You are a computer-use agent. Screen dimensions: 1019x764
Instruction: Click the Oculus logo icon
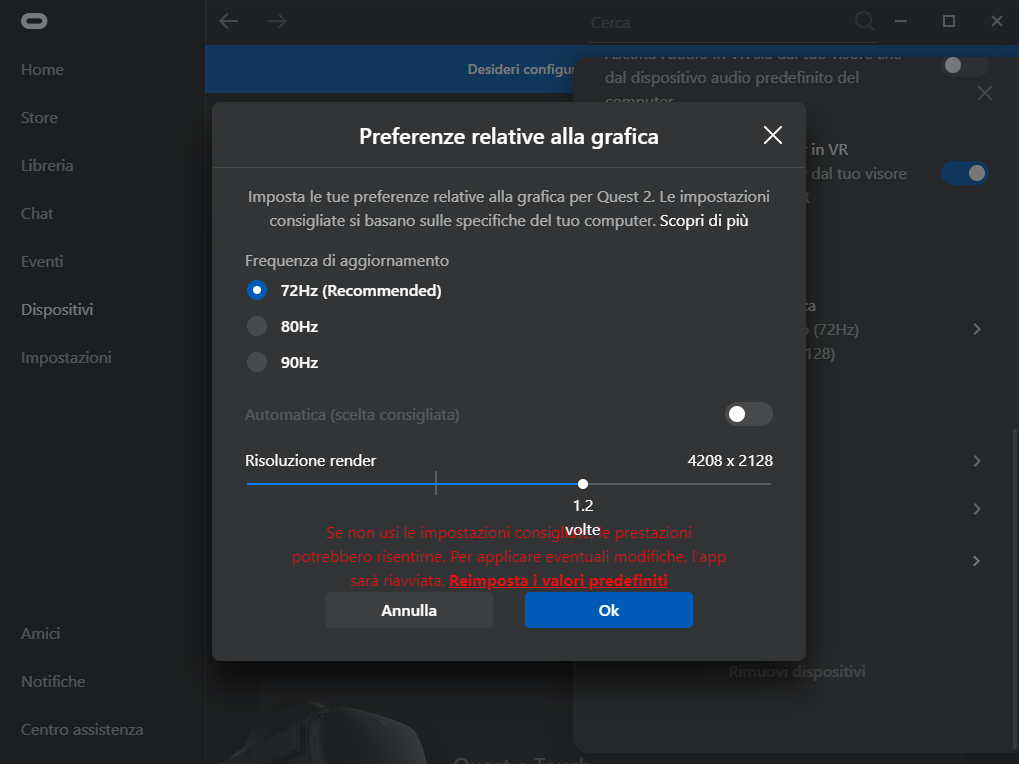(34, 21)
